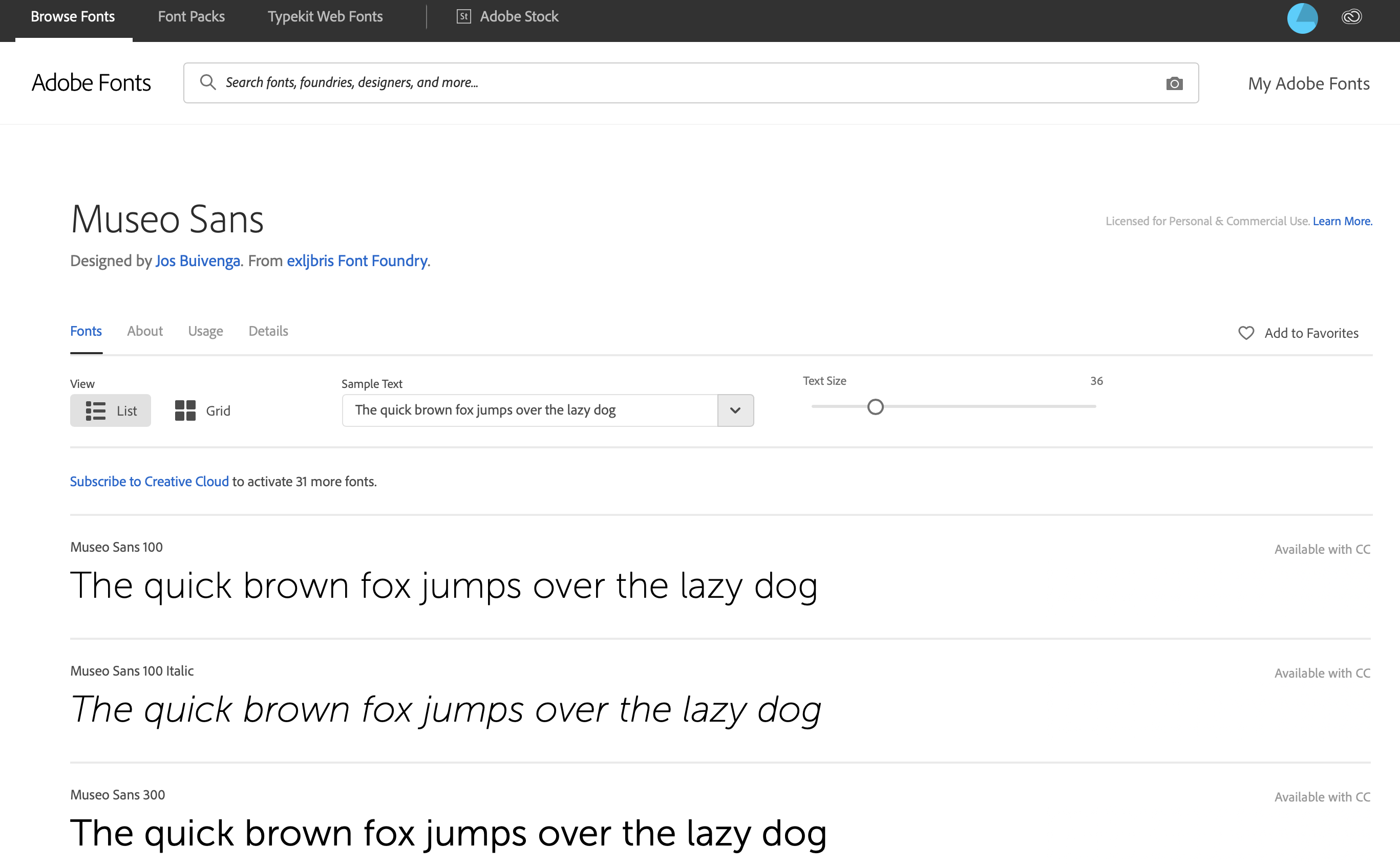Click Subscribe to Creative Cloud link
Screen dimensions: 1400x867
[149, 482]
